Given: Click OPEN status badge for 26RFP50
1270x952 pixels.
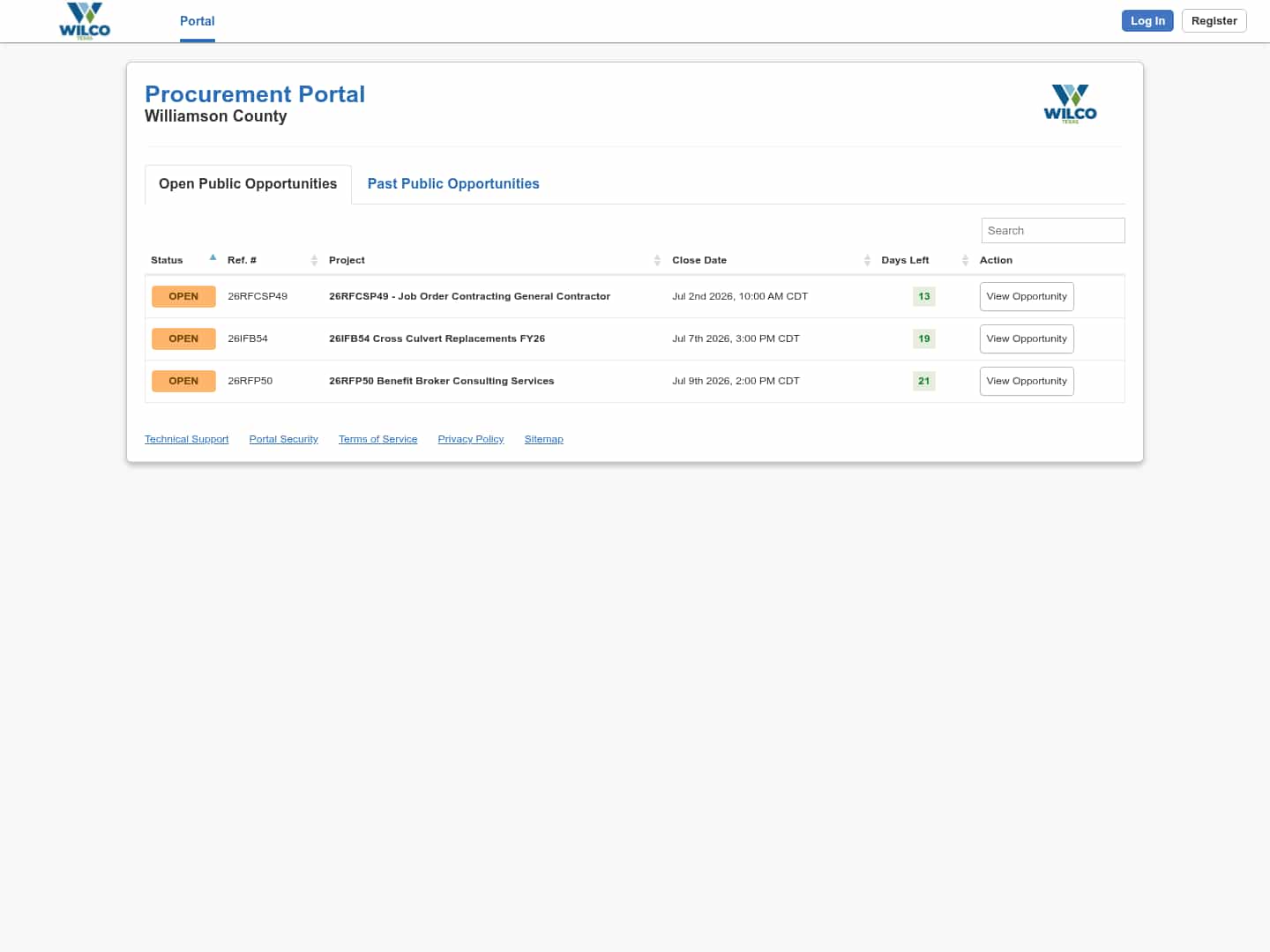Looking at the screenshot, I should tap(183, 382).
